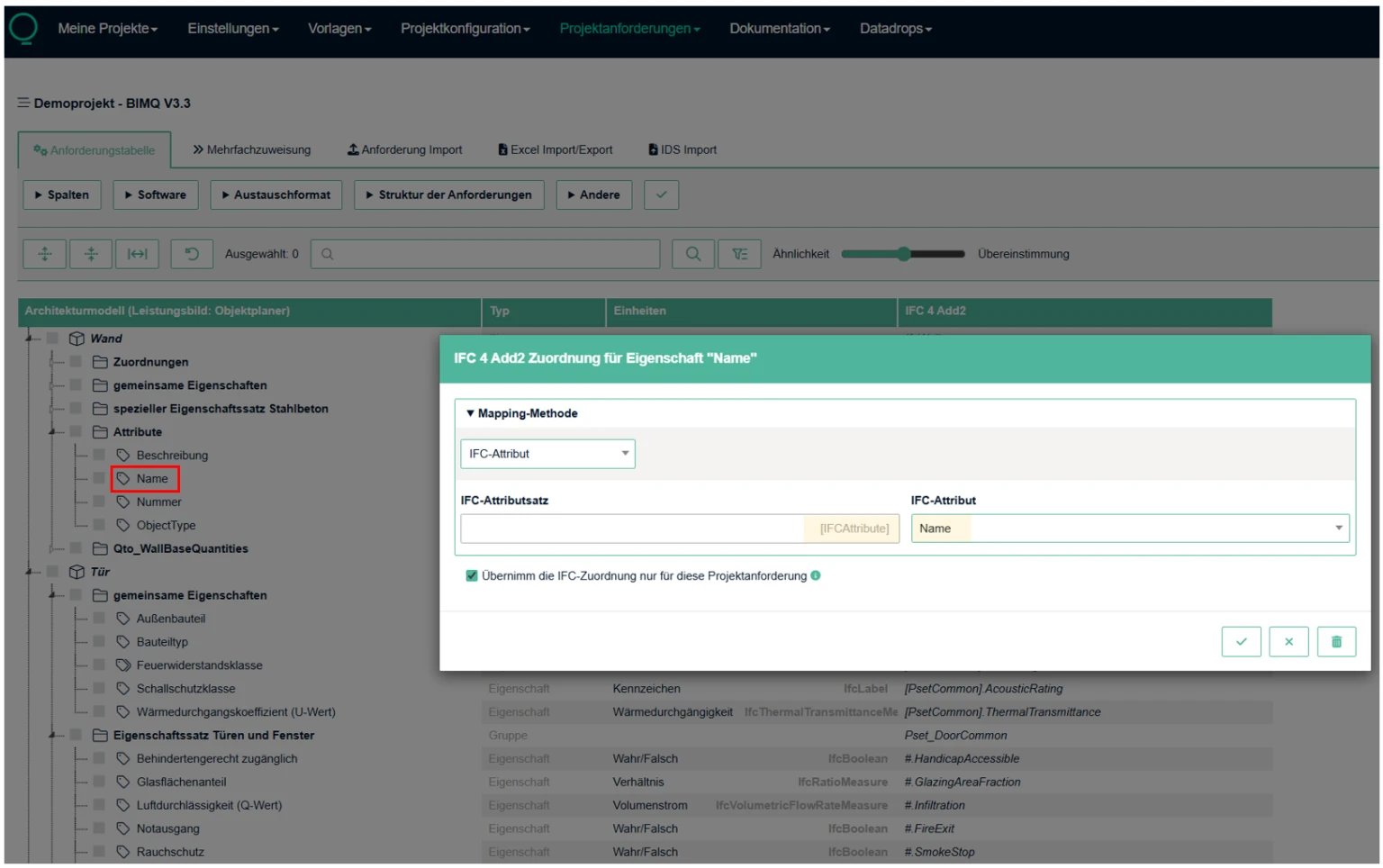Click the collapse all rows icon

click(x=91, y=254)
